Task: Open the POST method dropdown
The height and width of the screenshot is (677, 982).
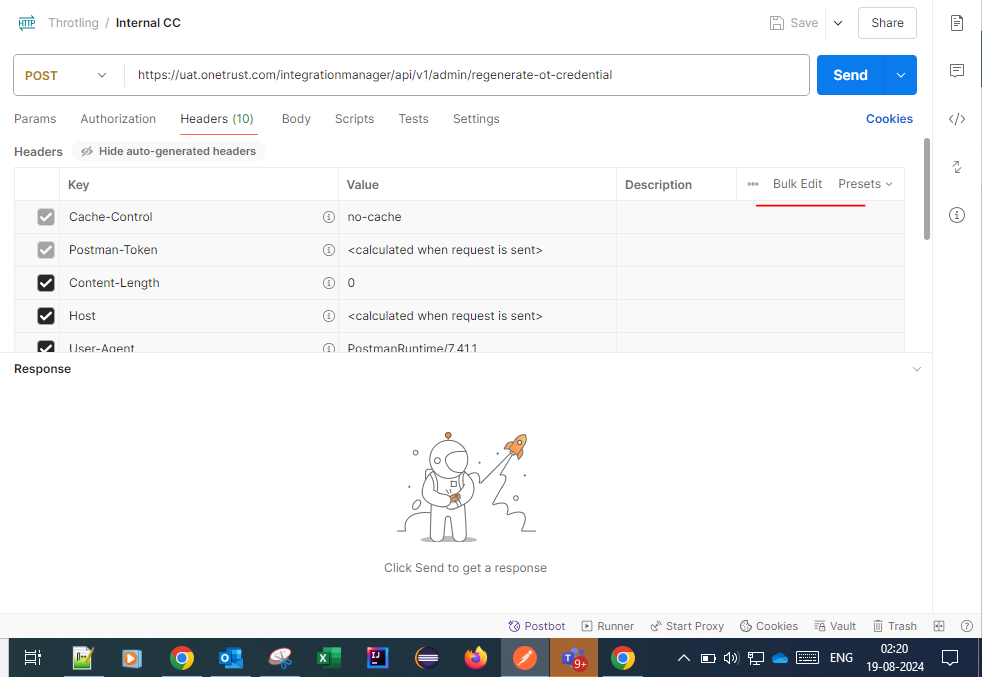Action: [66, 75]
